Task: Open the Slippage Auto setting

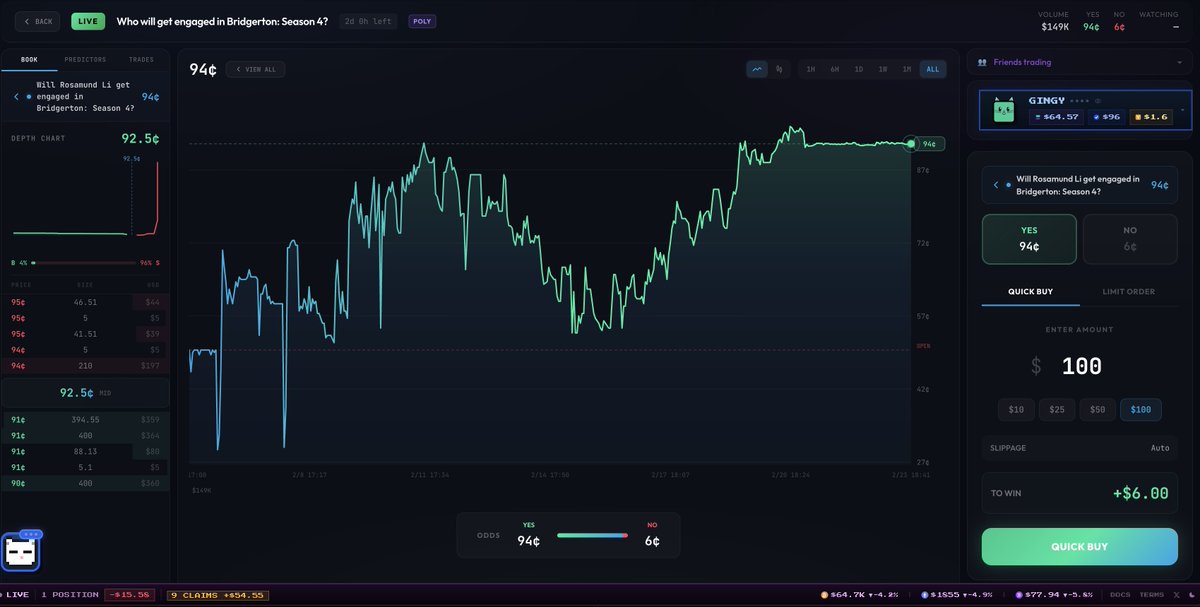Action: pos(1079,448)
